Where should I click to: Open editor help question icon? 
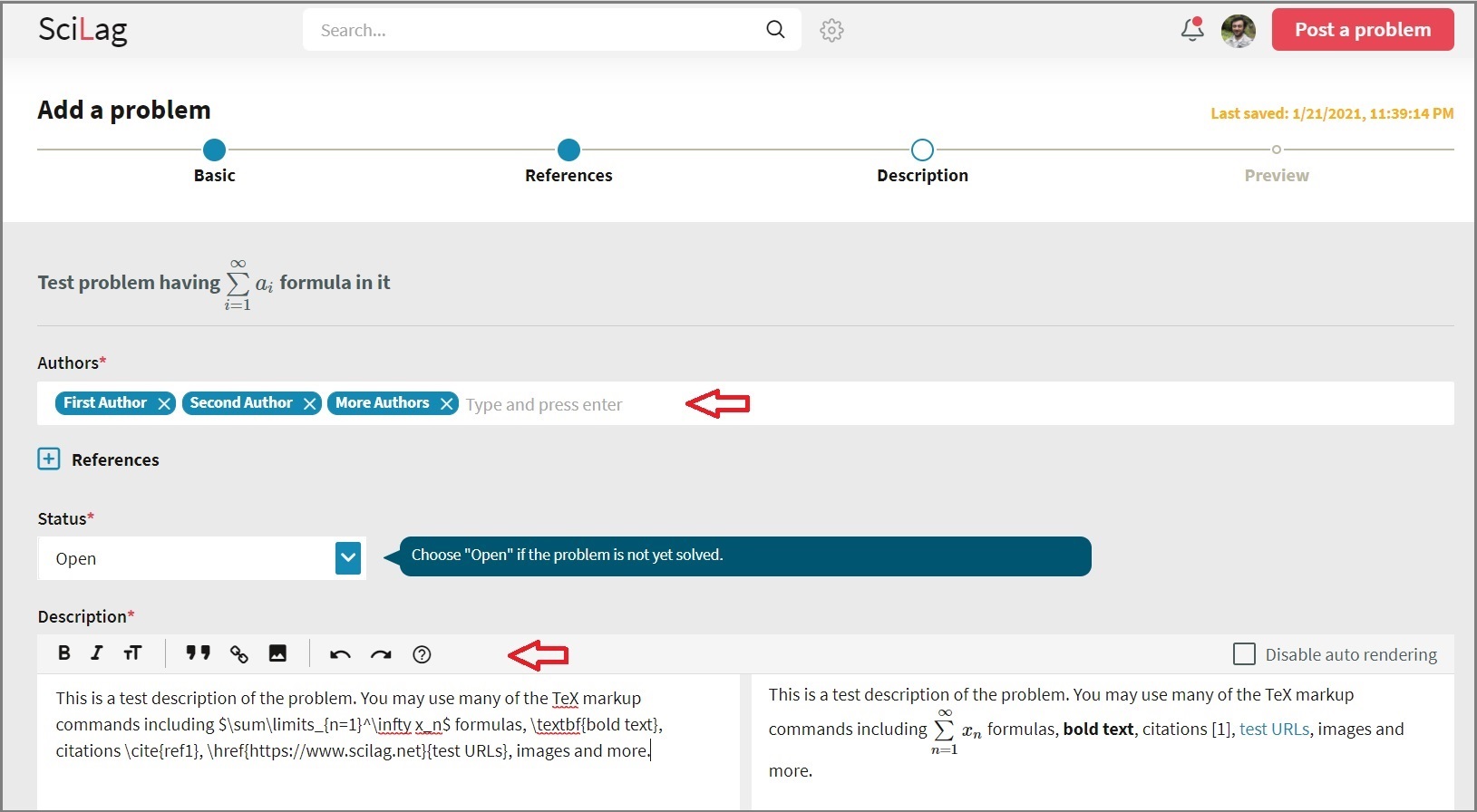click(422, 654)
